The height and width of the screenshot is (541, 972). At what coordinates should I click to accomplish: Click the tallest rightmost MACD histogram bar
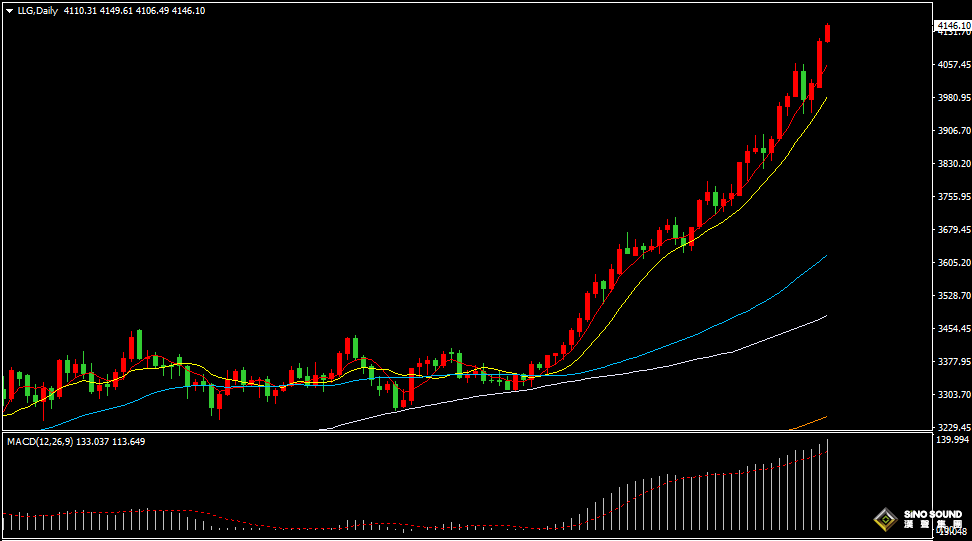click(x=828, y=485)
